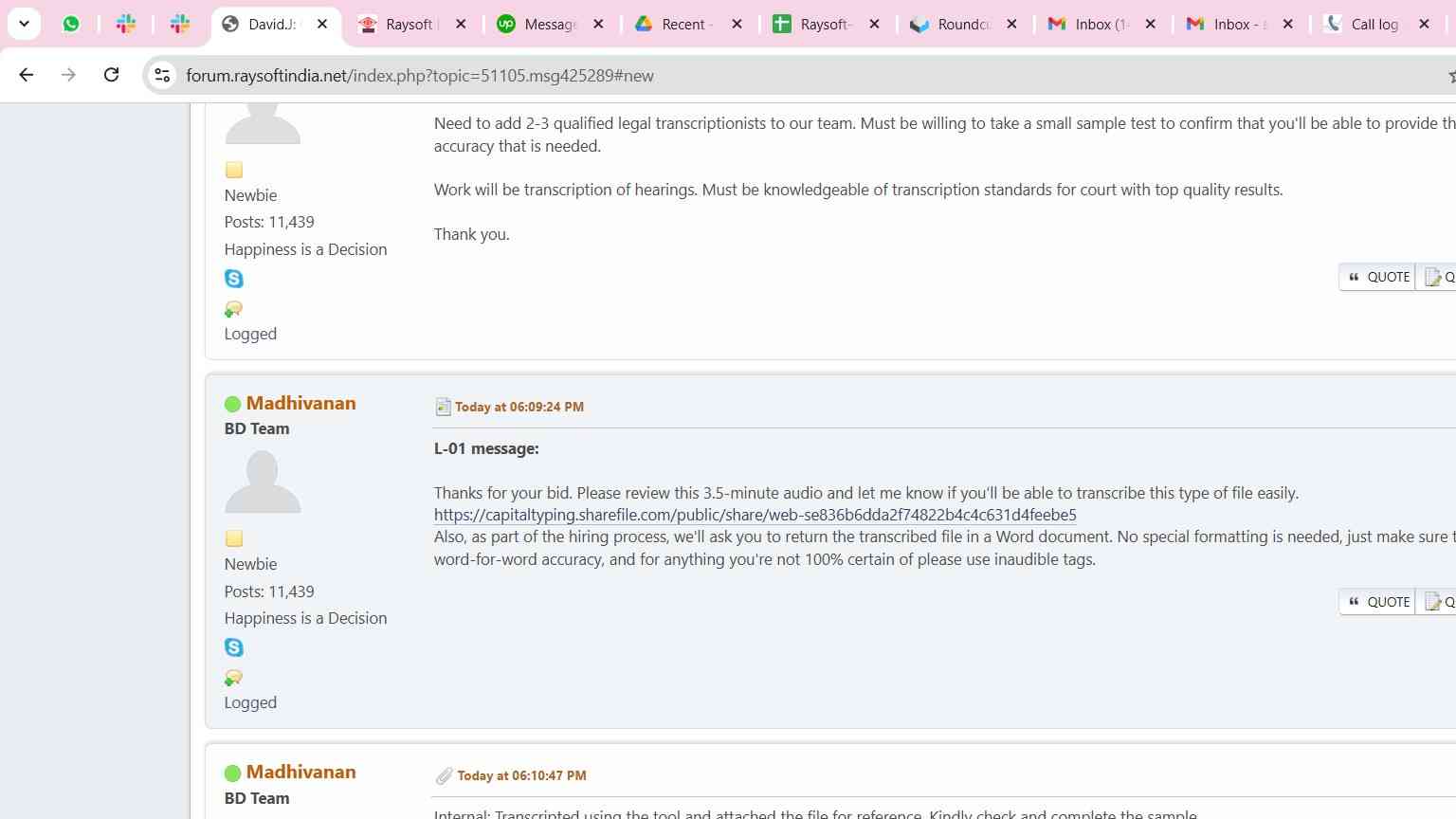Click the avatar in the first post
This screenshot has height=819, width=1456.
point(263,124)
